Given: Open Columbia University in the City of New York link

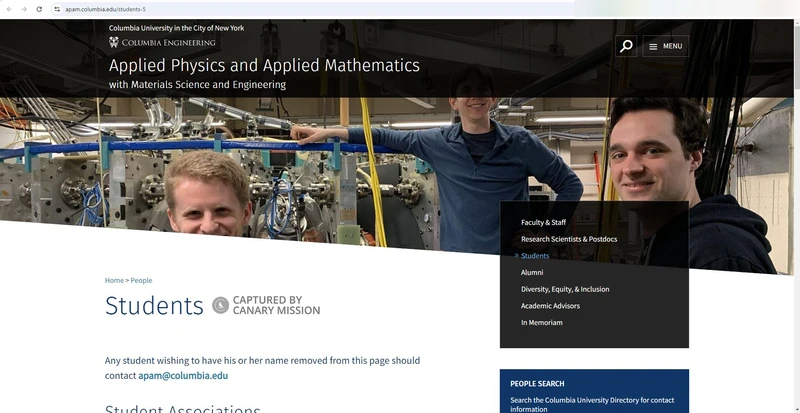Looking at the screenshot, I should (x=176, y=28).
